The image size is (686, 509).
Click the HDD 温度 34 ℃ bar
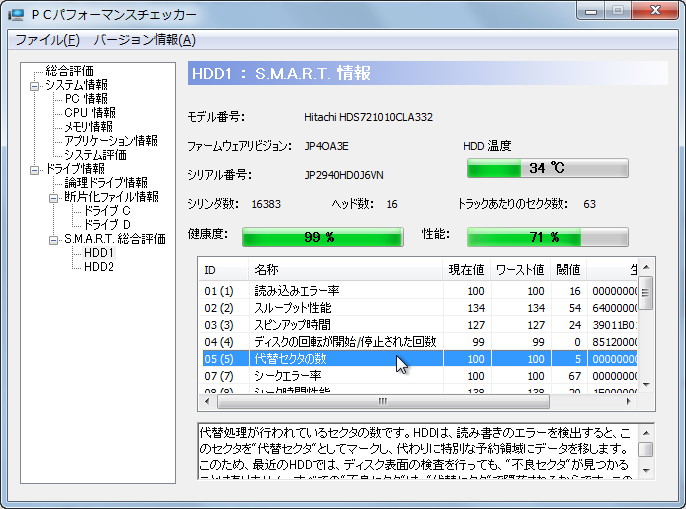548,168
